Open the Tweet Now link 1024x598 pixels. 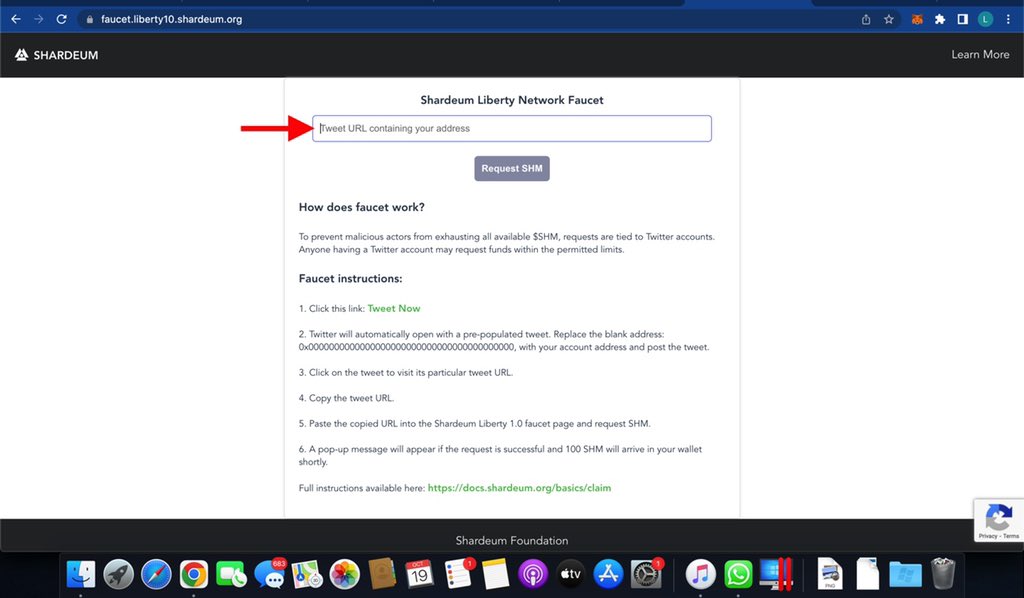point(394,308)
